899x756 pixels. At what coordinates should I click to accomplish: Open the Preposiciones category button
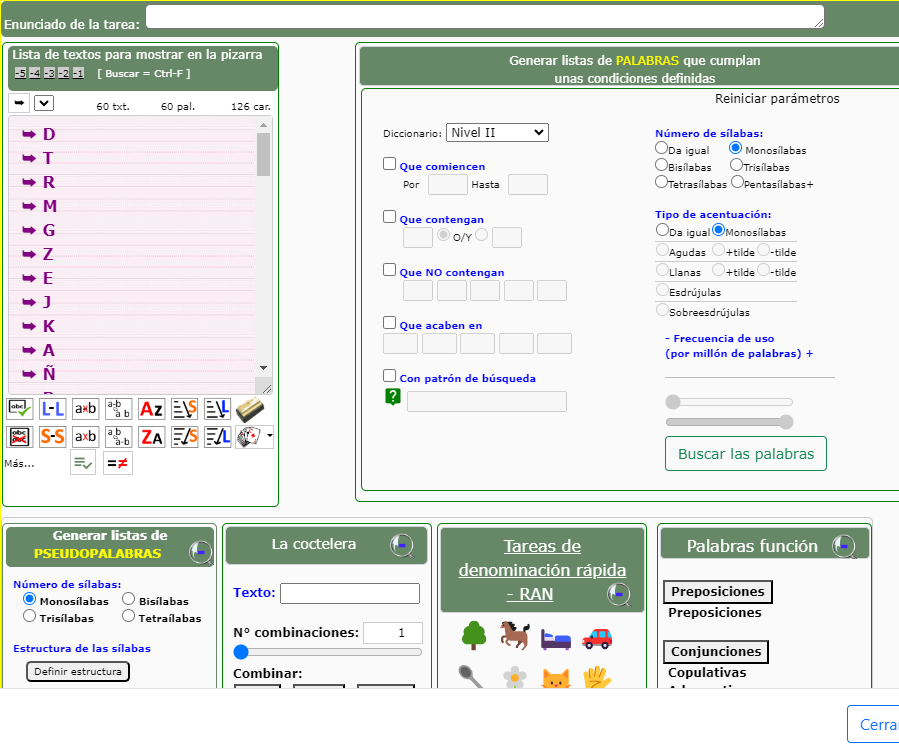coord(717,592)
